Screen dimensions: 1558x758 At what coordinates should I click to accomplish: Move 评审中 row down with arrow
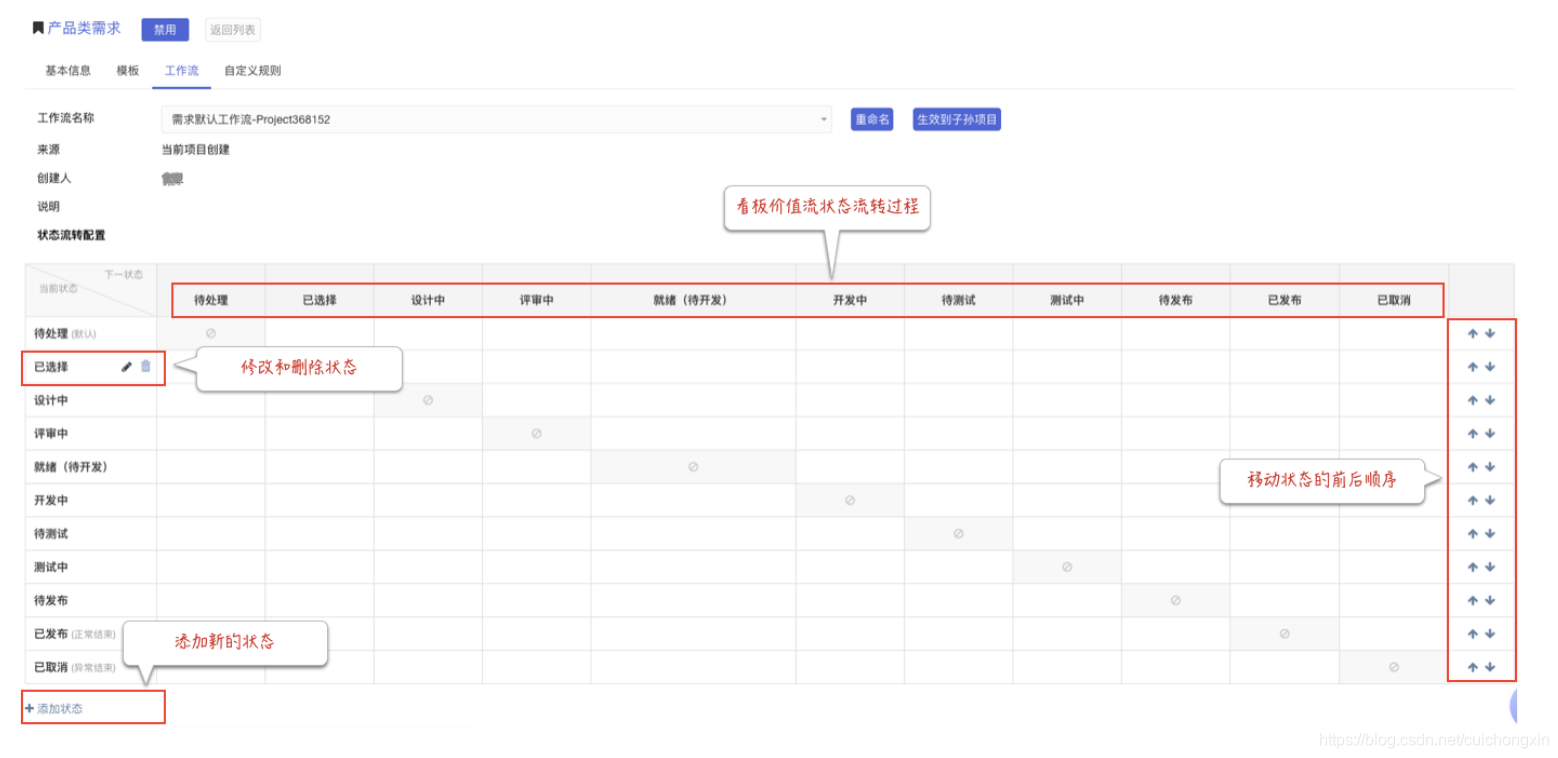point(1490,434)
